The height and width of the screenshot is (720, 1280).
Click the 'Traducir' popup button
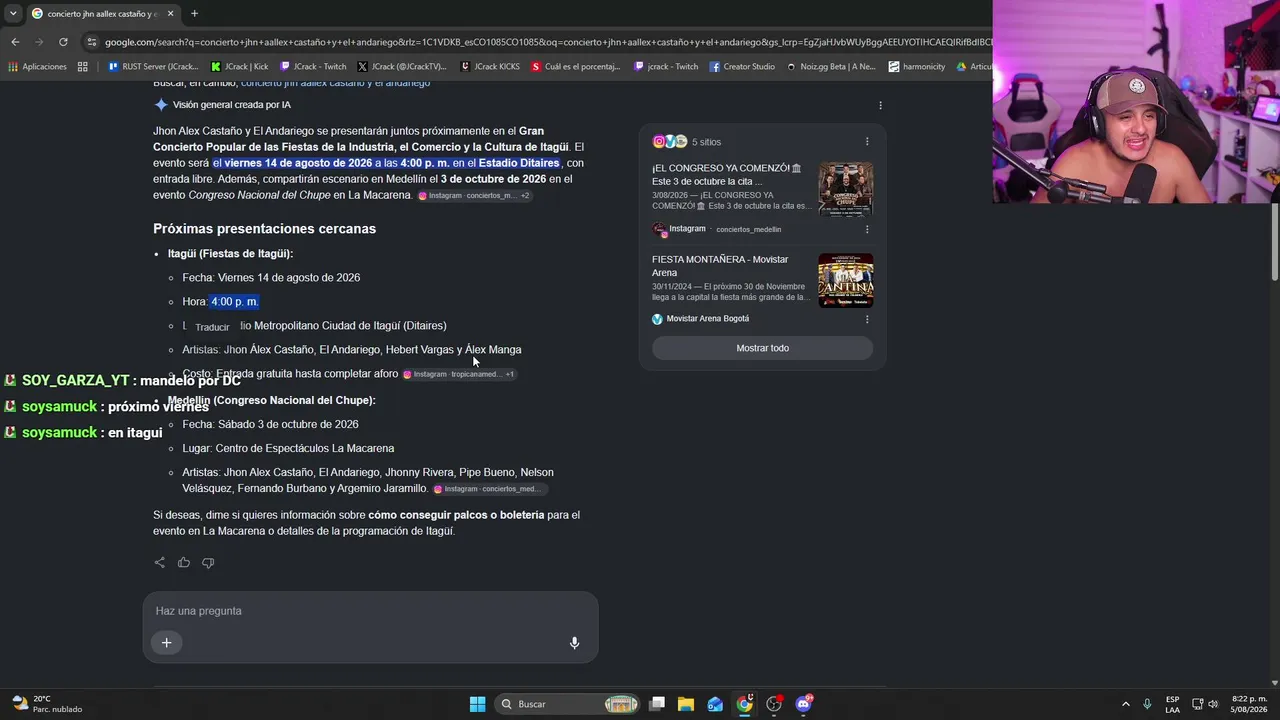pyautogui.click(x=212, y=327)
